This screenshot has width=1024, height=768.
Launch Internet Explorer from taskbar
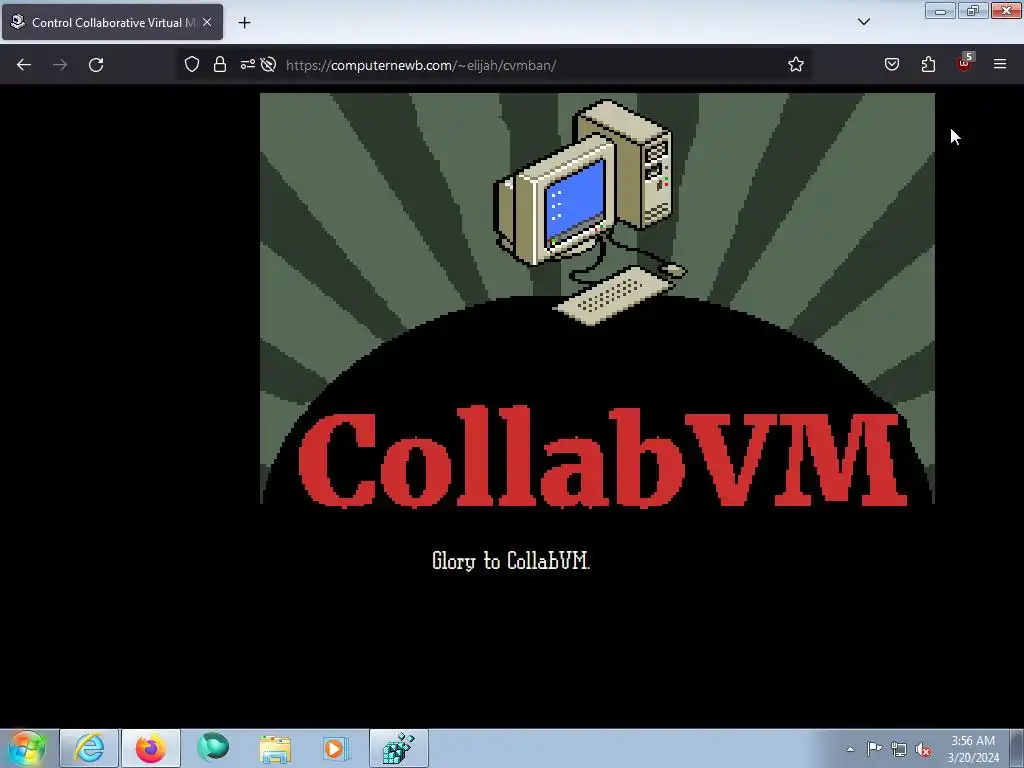pyautogui.click(x=89, y=748)
